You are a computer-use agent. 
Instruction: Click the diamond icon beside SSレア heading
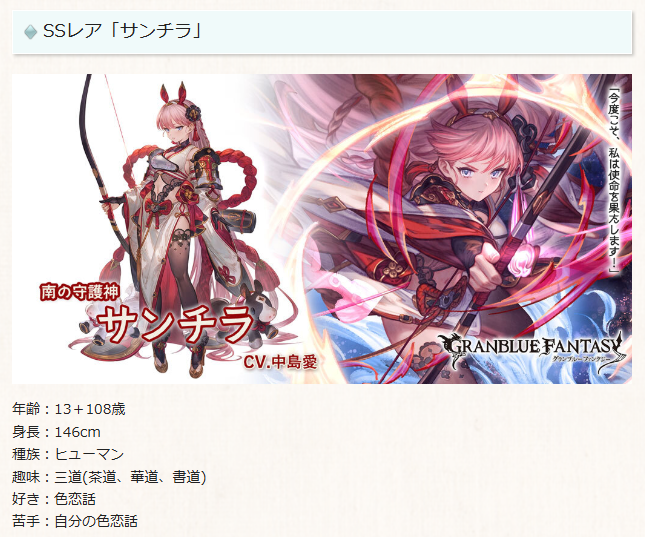click(30, 32)
